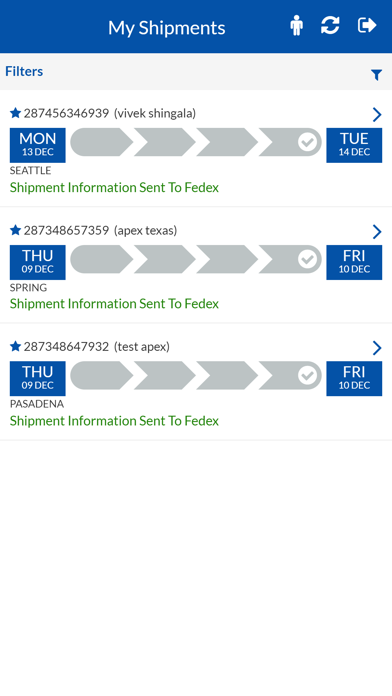Click the TUE 14 DEC delivery date tile
Viewport: 392px width, 696px height.
(x=354, y=145)
